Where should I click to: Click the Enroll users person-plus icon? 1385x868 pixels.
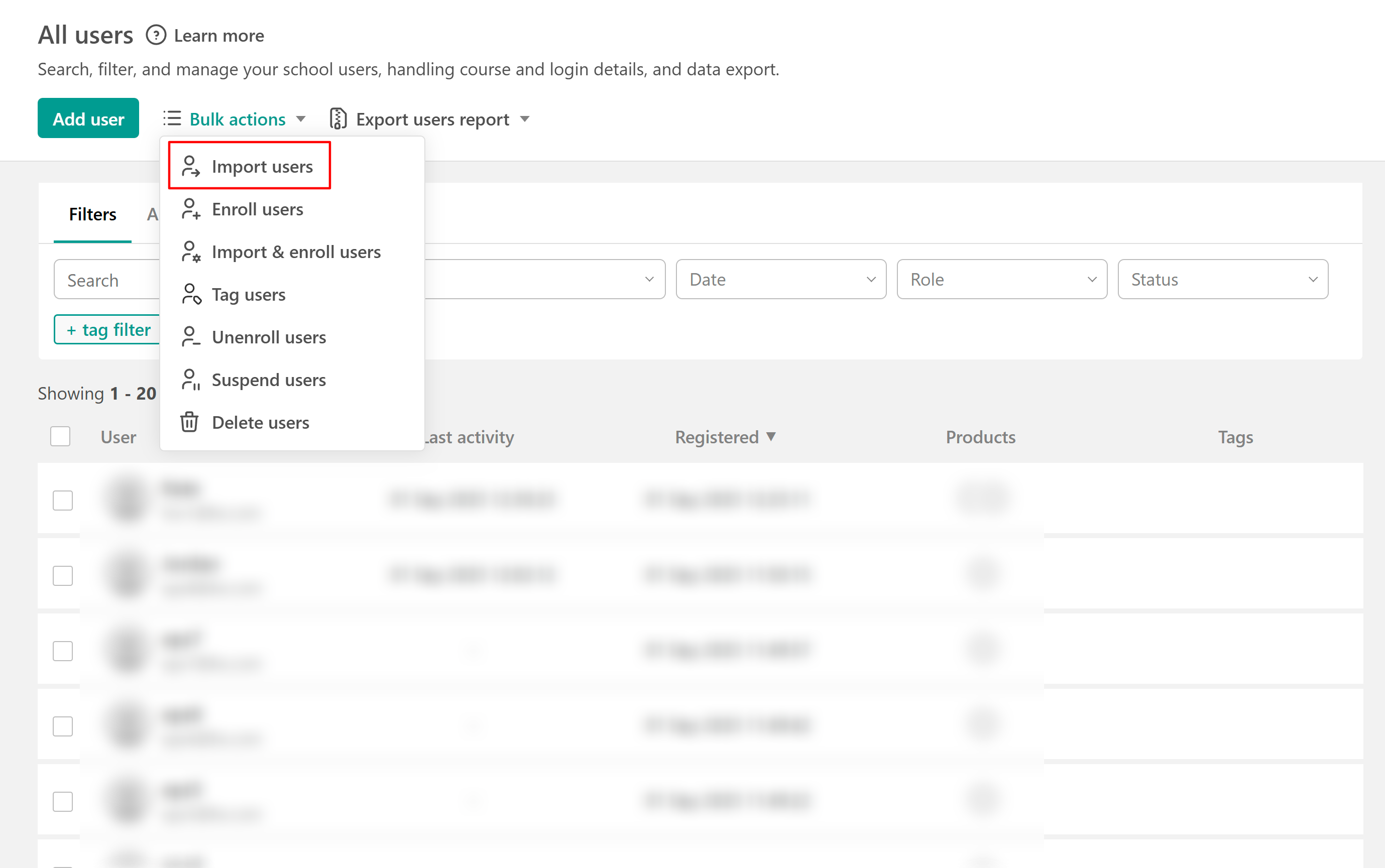[190, 209]
